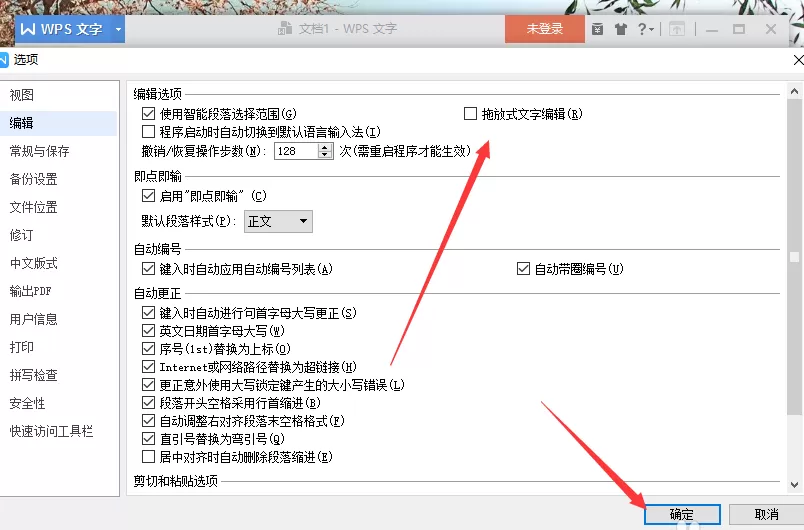Open the skin shirt icon in title bar

(621, 29)
